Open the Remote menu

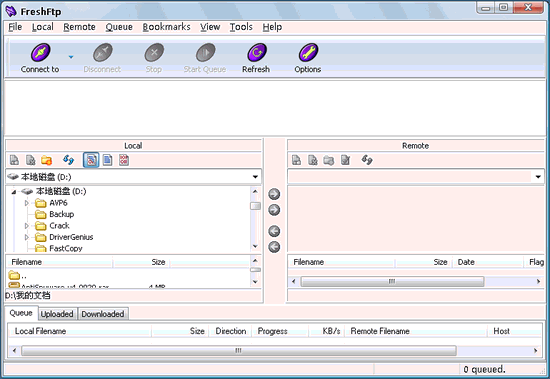point(79,27)
